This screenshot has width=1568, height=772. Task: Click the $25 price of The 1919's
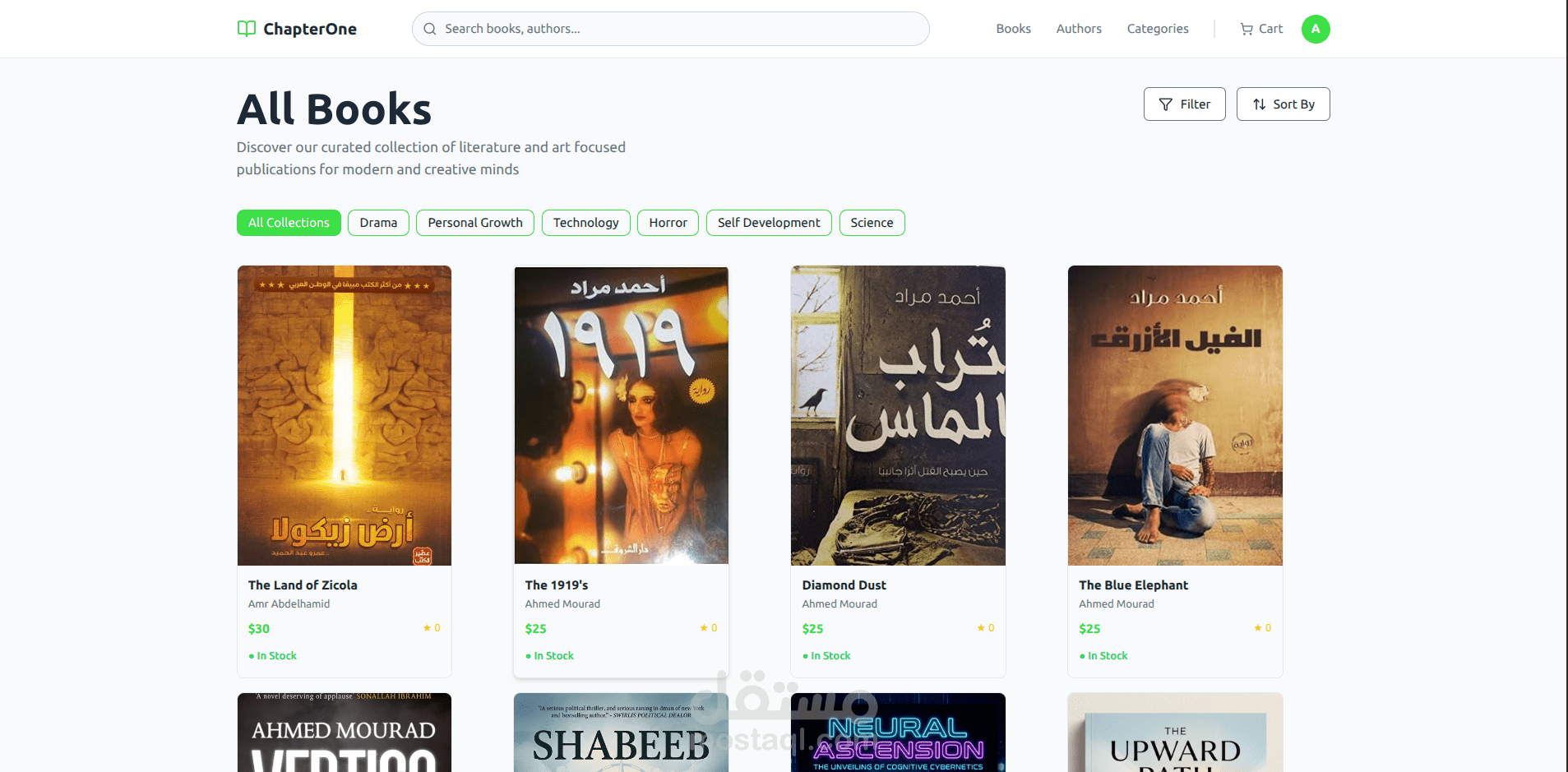point(536,629)
